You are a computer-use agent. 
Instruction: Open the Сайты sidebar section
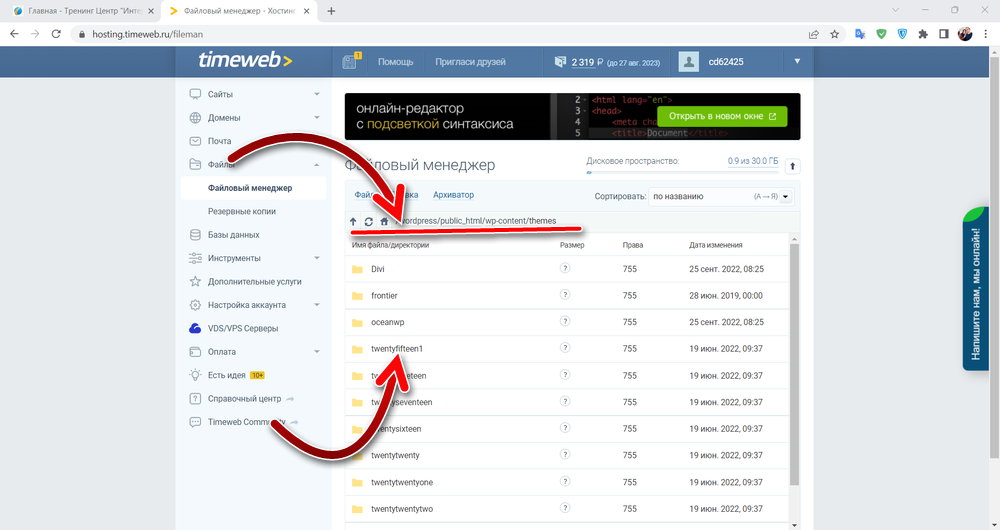click(220, 94)
